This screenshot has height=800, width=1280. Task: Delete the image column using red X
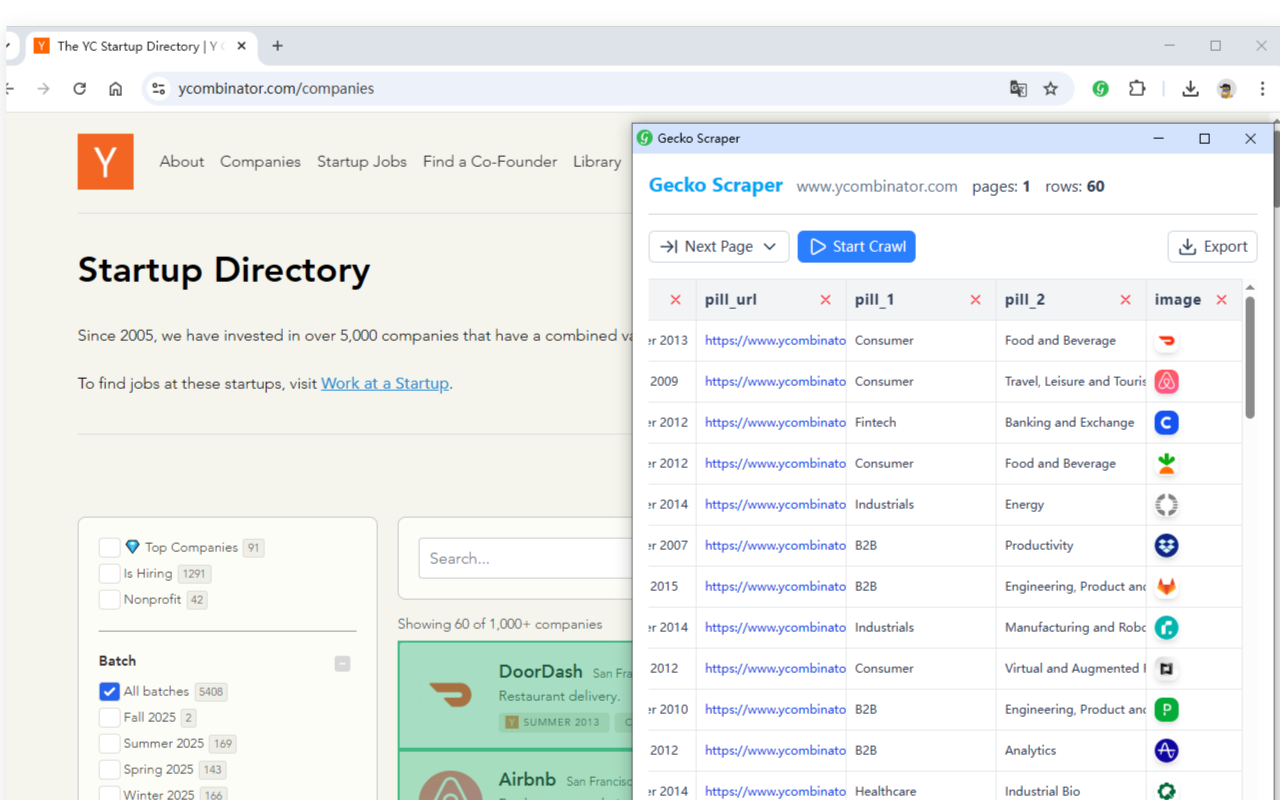coord(1221,300)
